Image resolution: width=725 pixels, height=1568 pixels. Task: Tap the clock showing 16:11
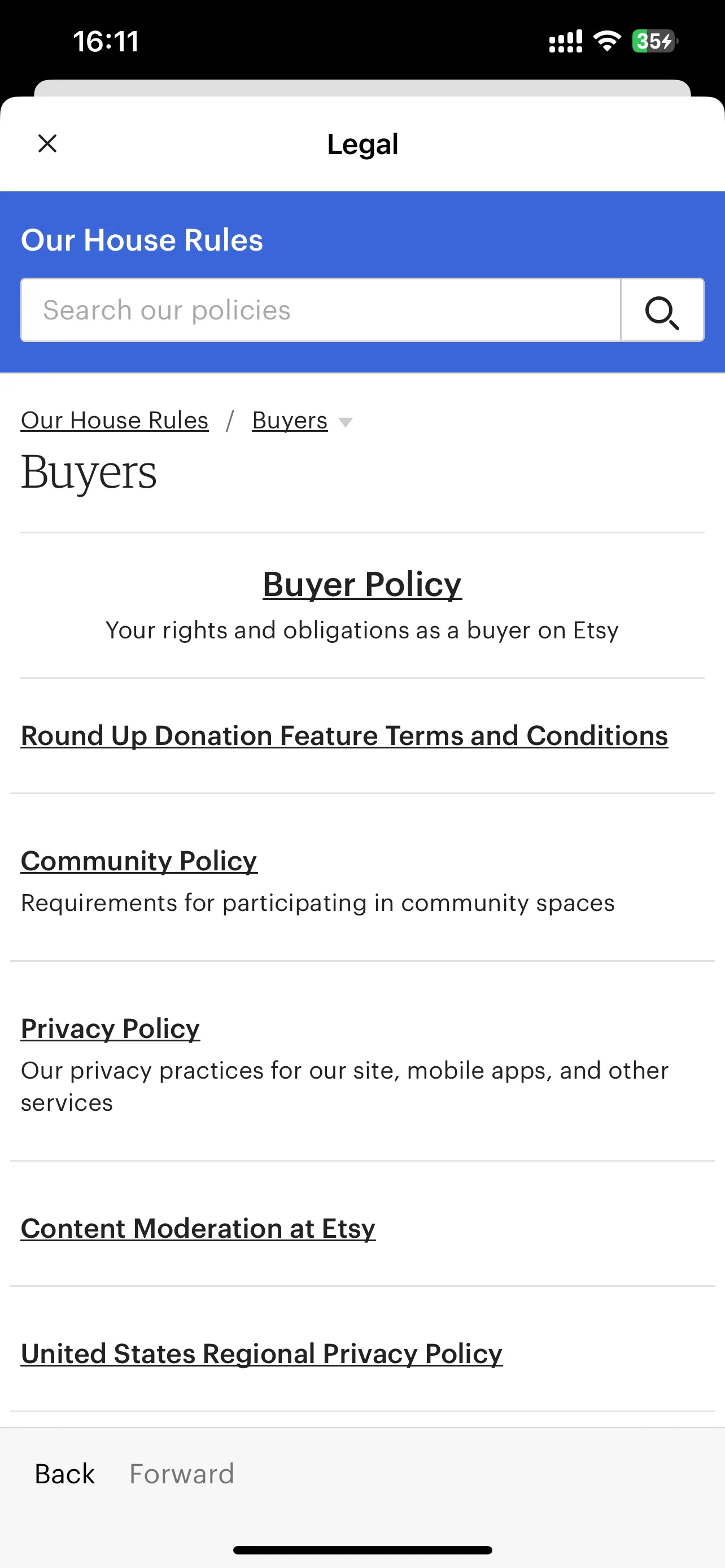point(106,42)
